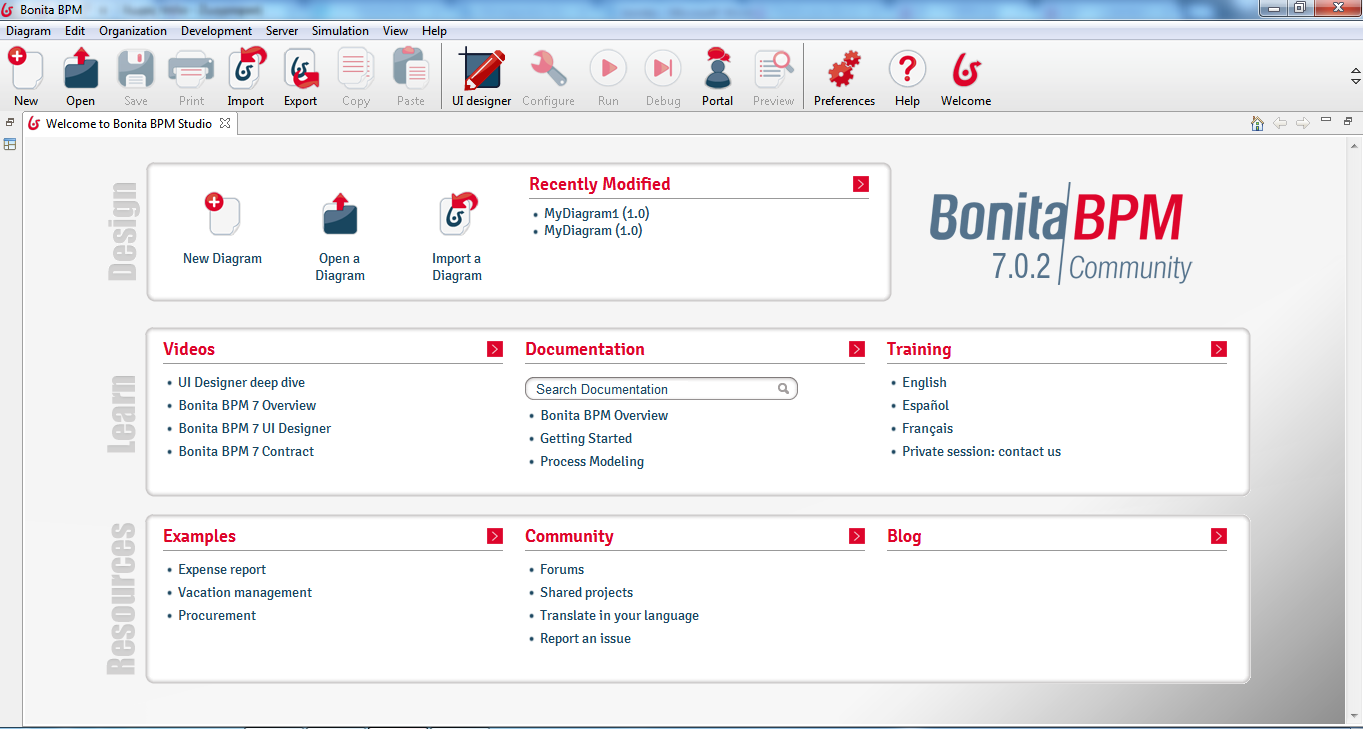1363x729 pixels.
Task: Select Español training link
Action: click(926, 405)
